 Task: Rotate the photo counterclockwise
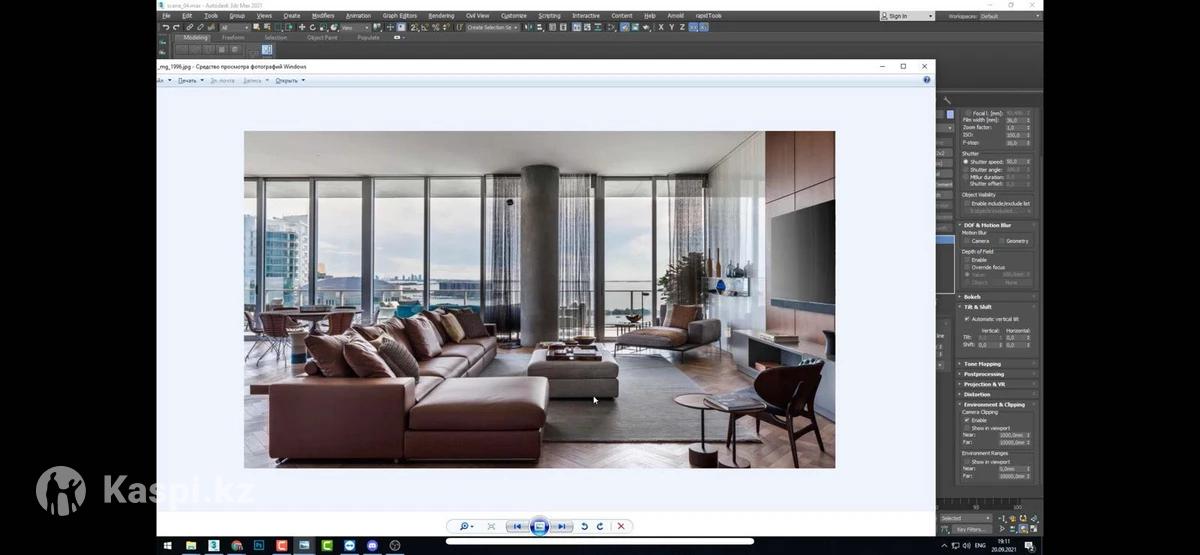(584, 526)
